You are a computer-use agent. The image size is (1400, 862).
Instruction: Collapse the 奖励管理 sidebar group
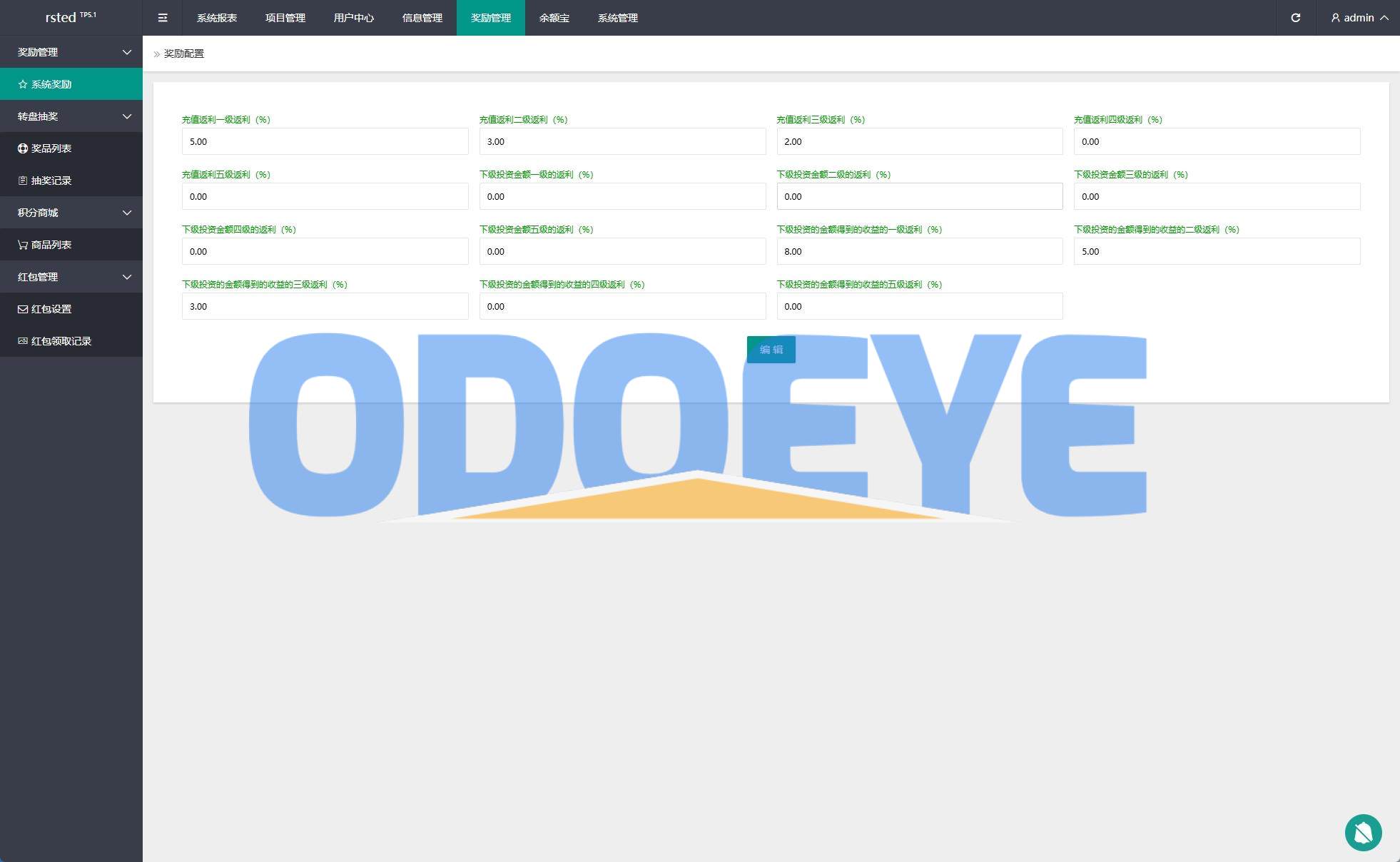(x=71, y=52)
